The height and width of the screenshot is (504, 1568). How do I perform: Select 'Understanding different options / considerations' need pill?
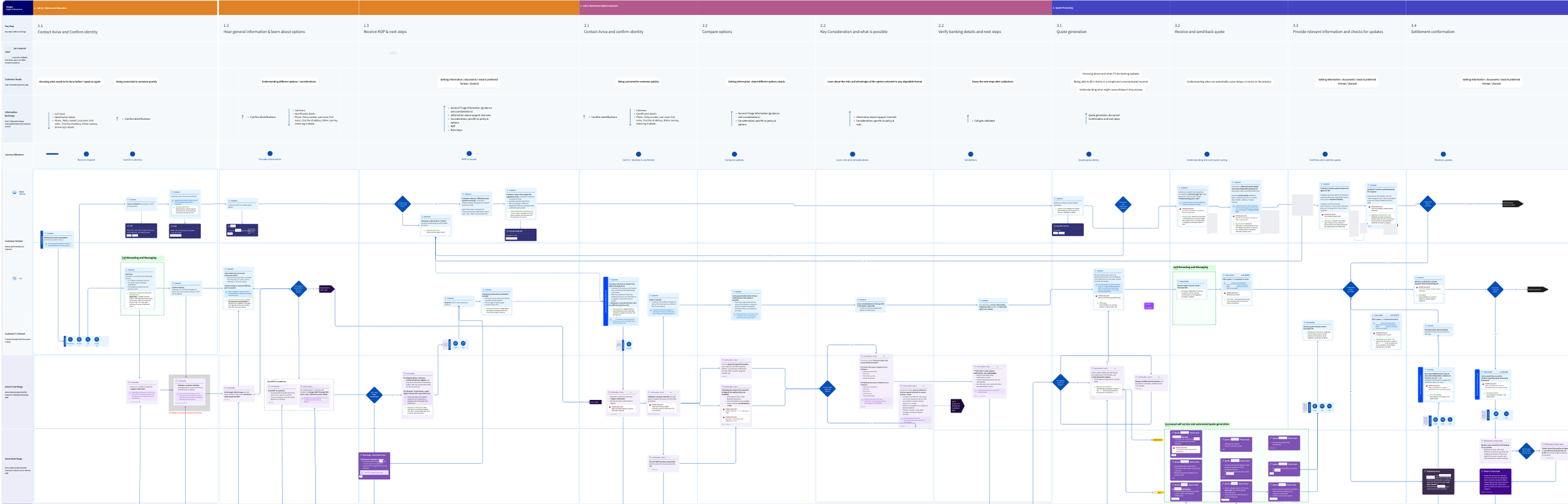(289, 81)
